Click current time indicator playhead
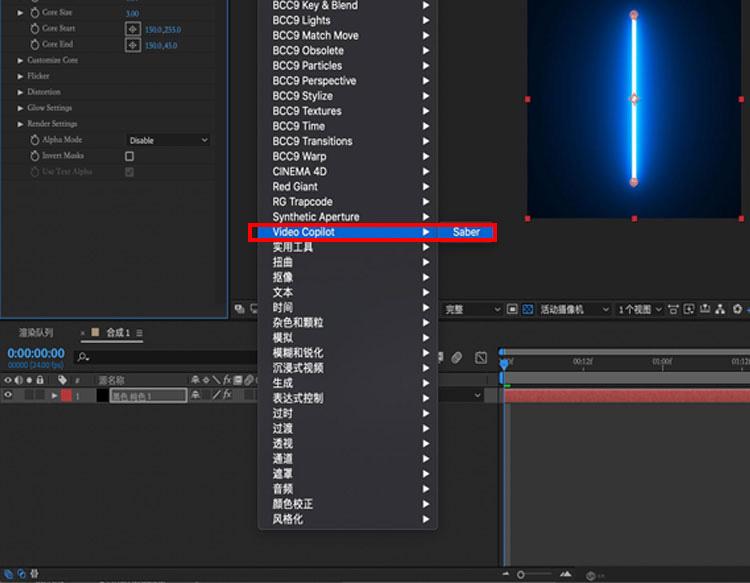Viewport: 750px width, 583px height. (503, 363)
